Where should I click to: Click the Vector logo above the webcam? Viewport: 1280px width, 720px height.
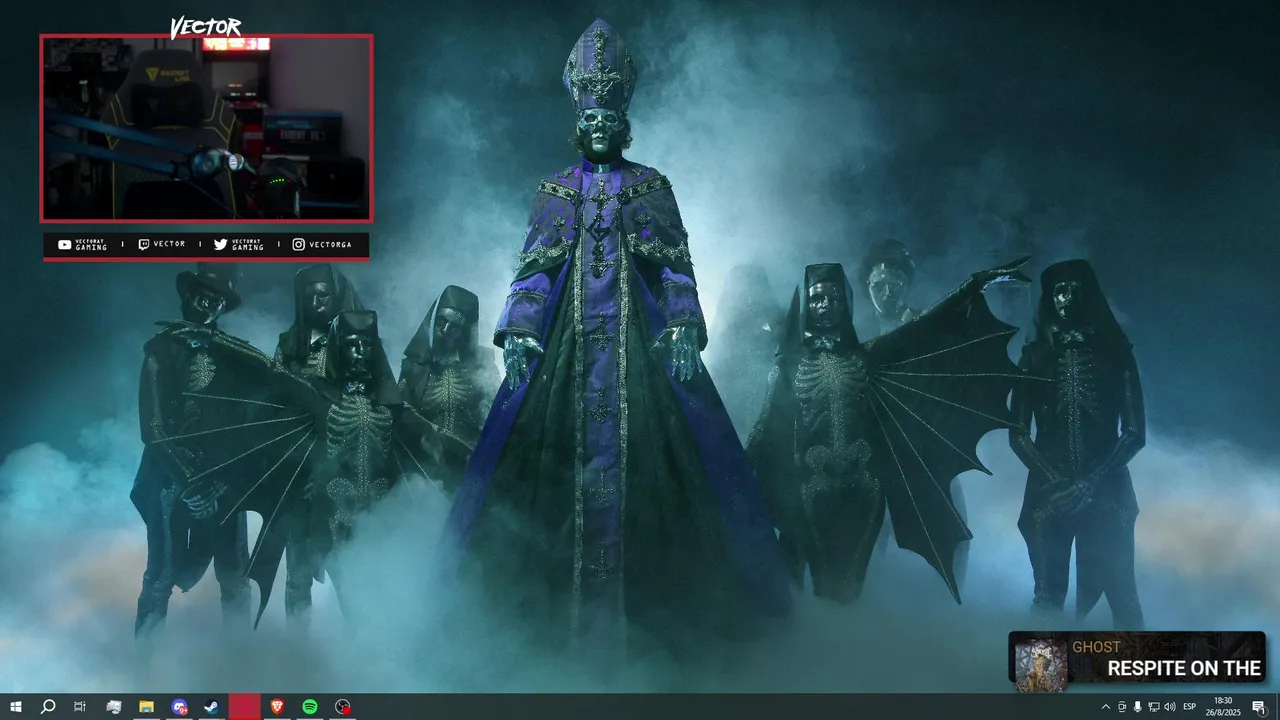click(205, 27)
